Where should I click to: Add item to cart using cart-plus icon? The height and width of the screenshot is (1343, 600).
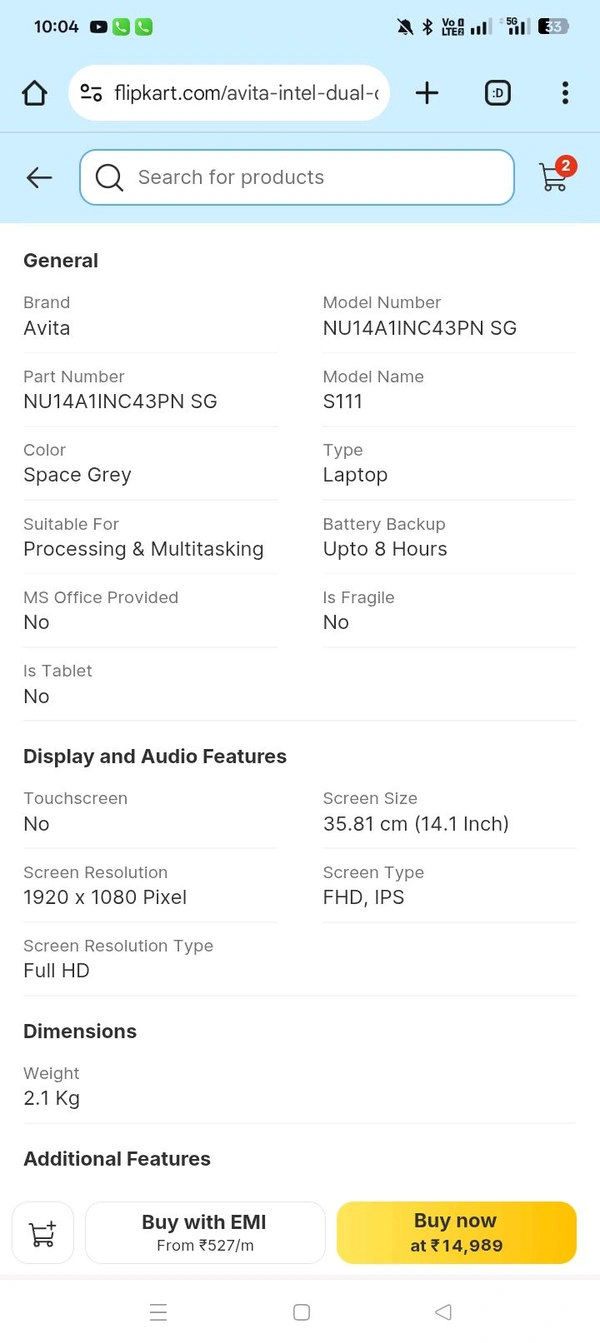coord(43,1233)
